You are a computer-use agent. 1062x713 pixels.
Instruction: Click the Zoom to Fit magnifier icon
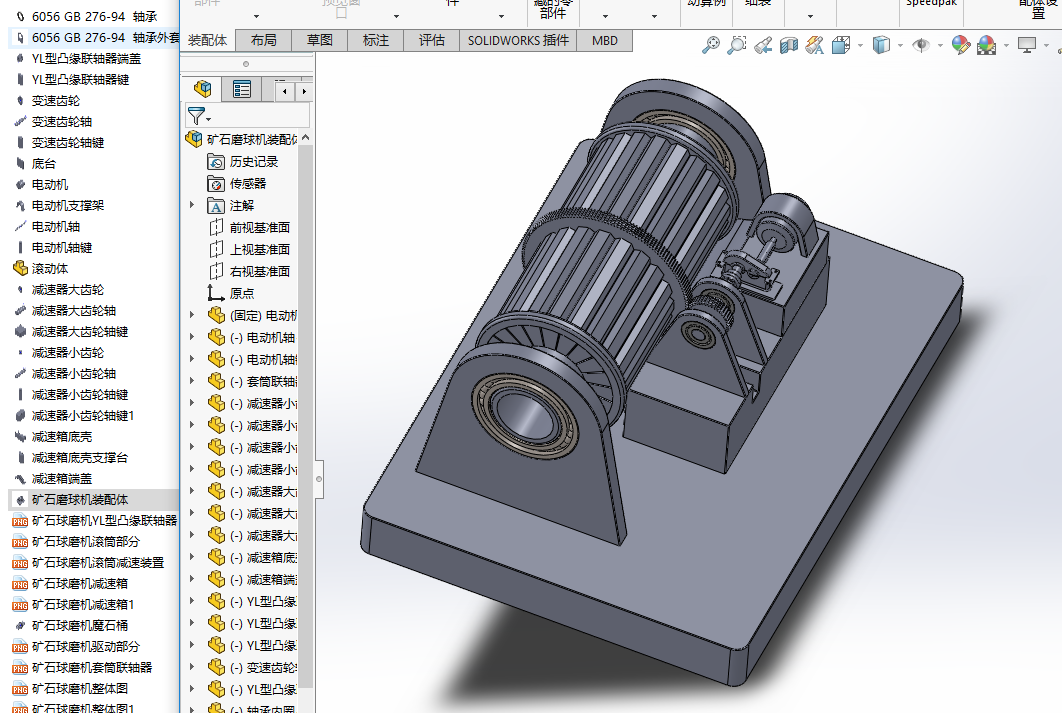[711, 45]
